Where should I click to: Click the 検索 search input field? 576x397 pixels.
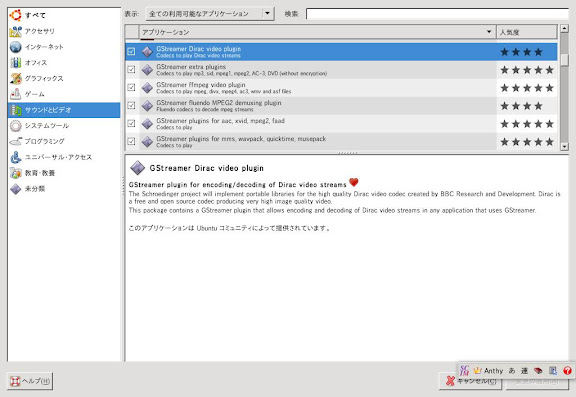click(437, 14)
